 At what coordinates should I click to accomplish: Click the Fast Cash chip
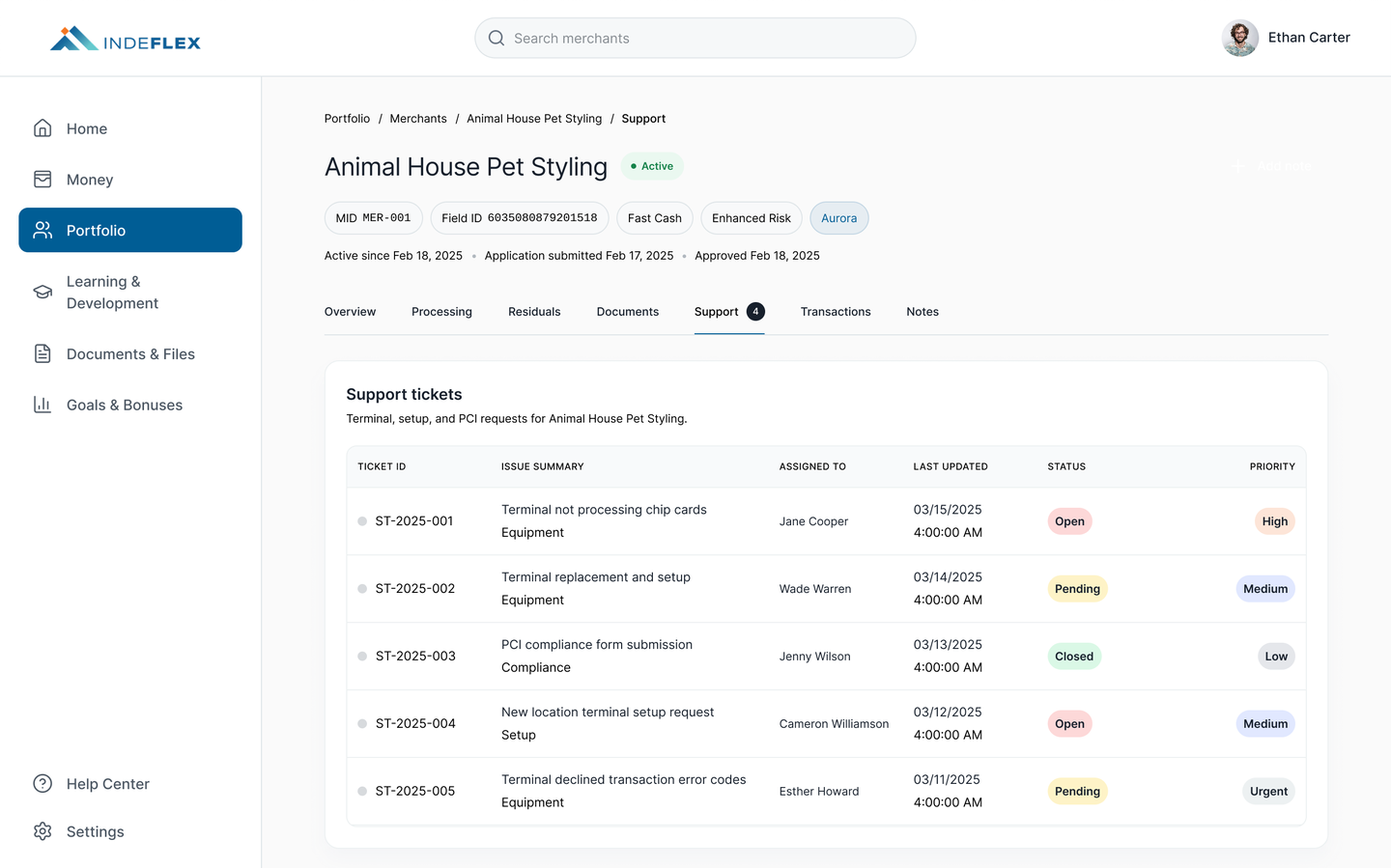655,218
